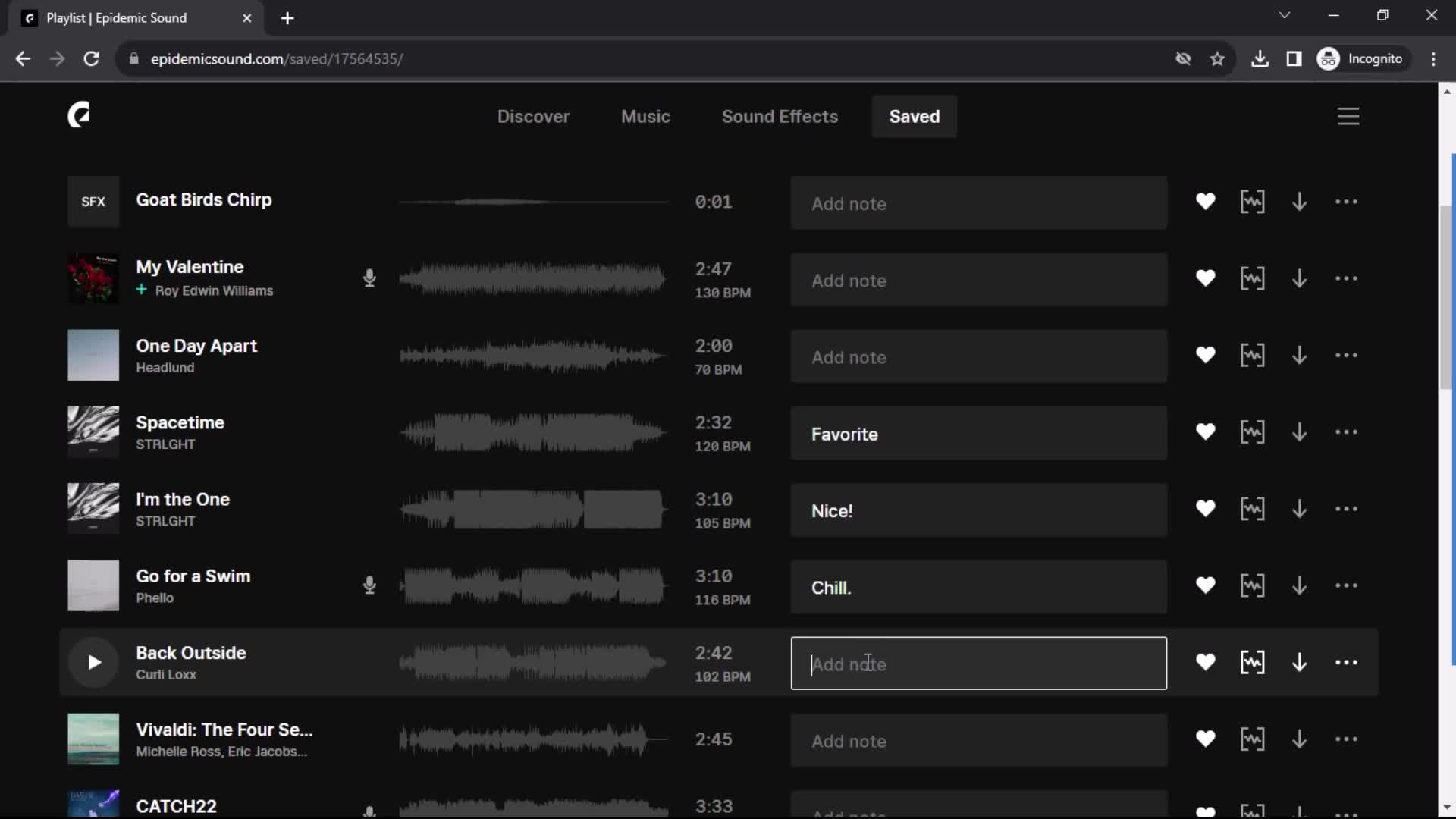Click vocals microphone icon on My Valentine
The height and width of the screenshot is (819, 1456).
[369, 278]
